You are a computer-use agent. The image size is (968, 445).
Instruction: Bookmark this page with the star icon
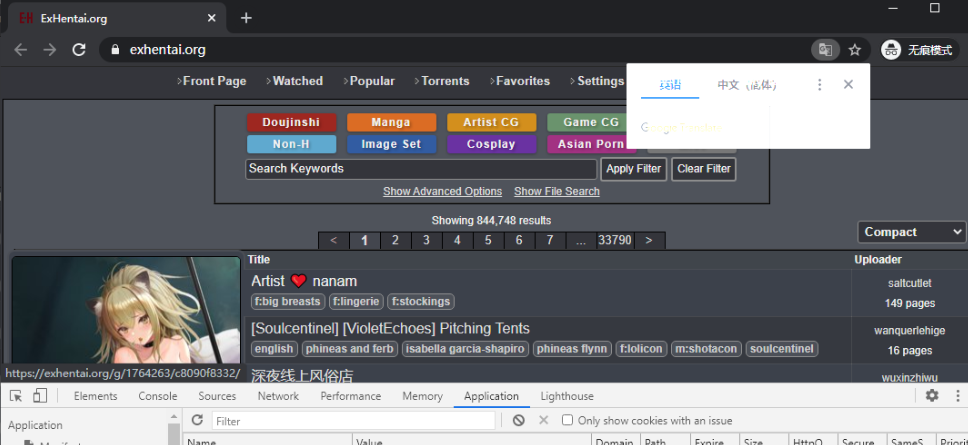(854, 50)
